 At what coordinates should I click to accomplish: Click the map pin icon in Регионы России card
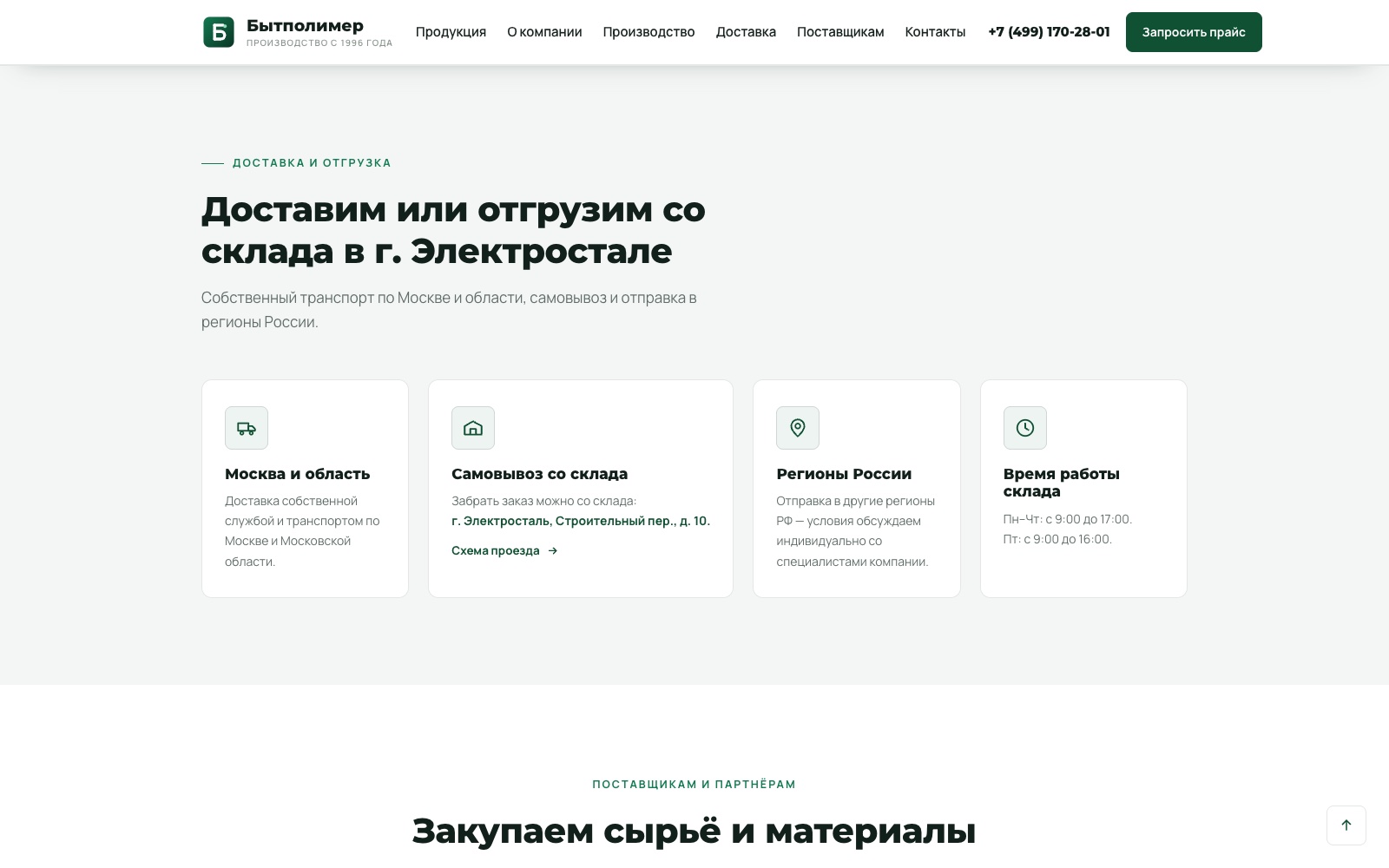click(798, 428)
